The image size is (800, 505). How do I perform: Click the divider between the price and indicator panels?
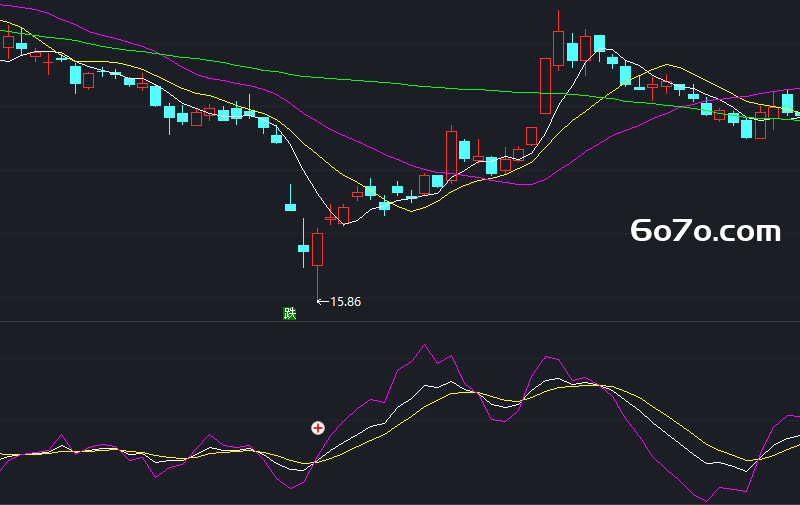pos(400,321)
